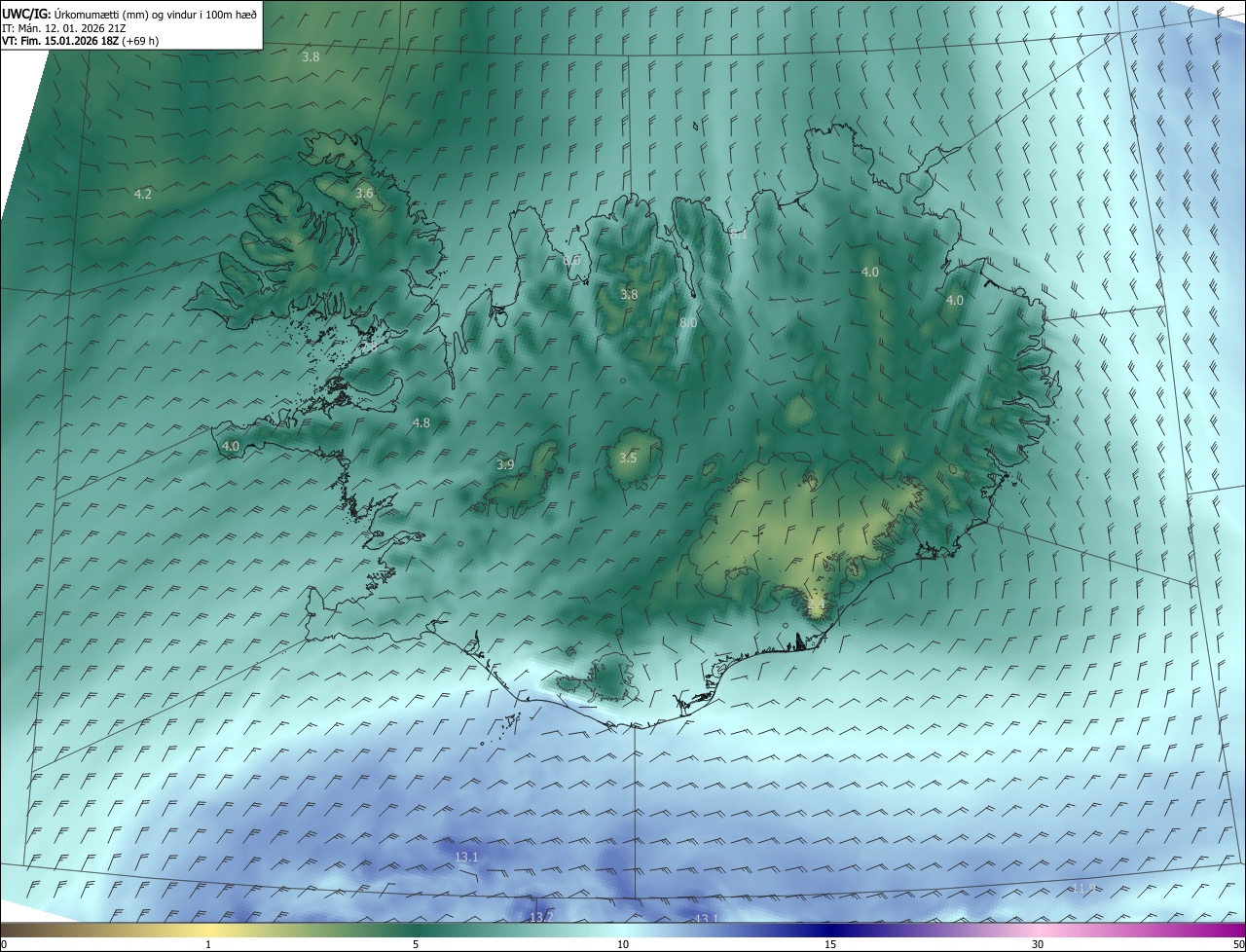Select the color scale tick label 5
This screenshot has width=1246, height=952.
pos(416,945)
